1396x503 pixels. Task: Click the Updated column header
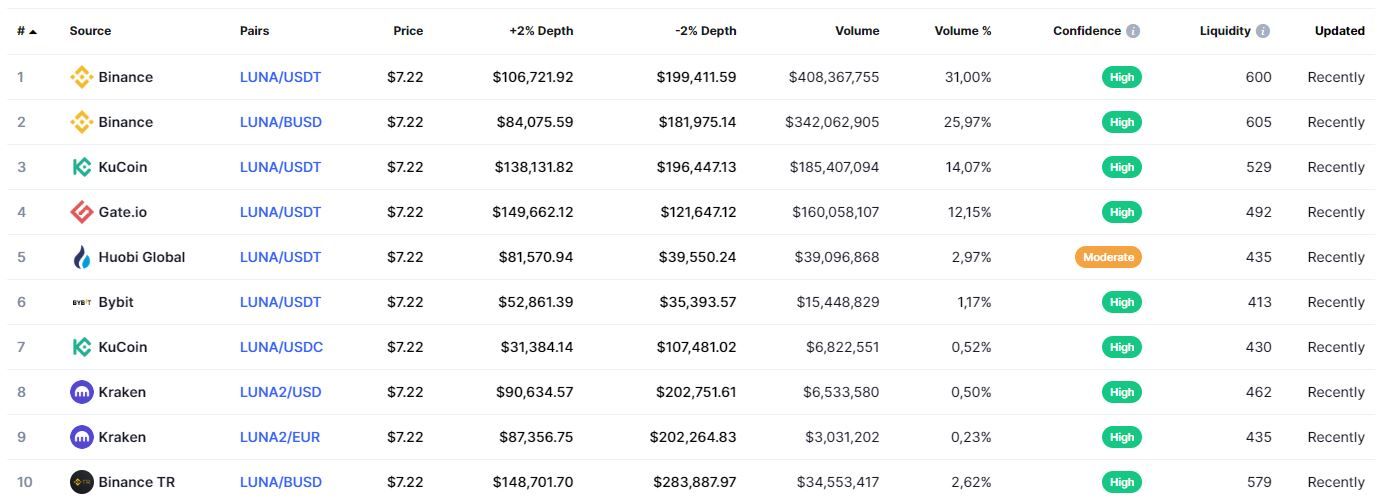[1339, 31]
